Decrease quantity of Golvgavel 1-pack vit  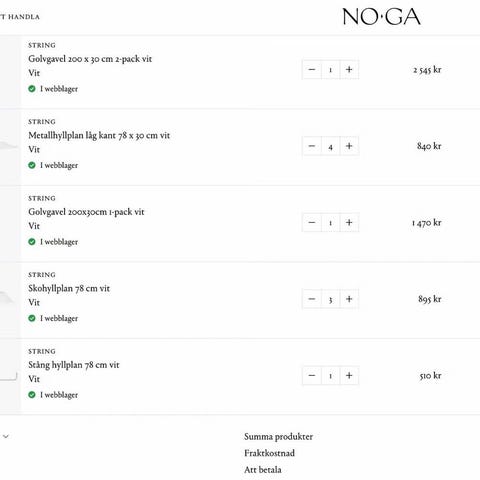click(312, 222)
